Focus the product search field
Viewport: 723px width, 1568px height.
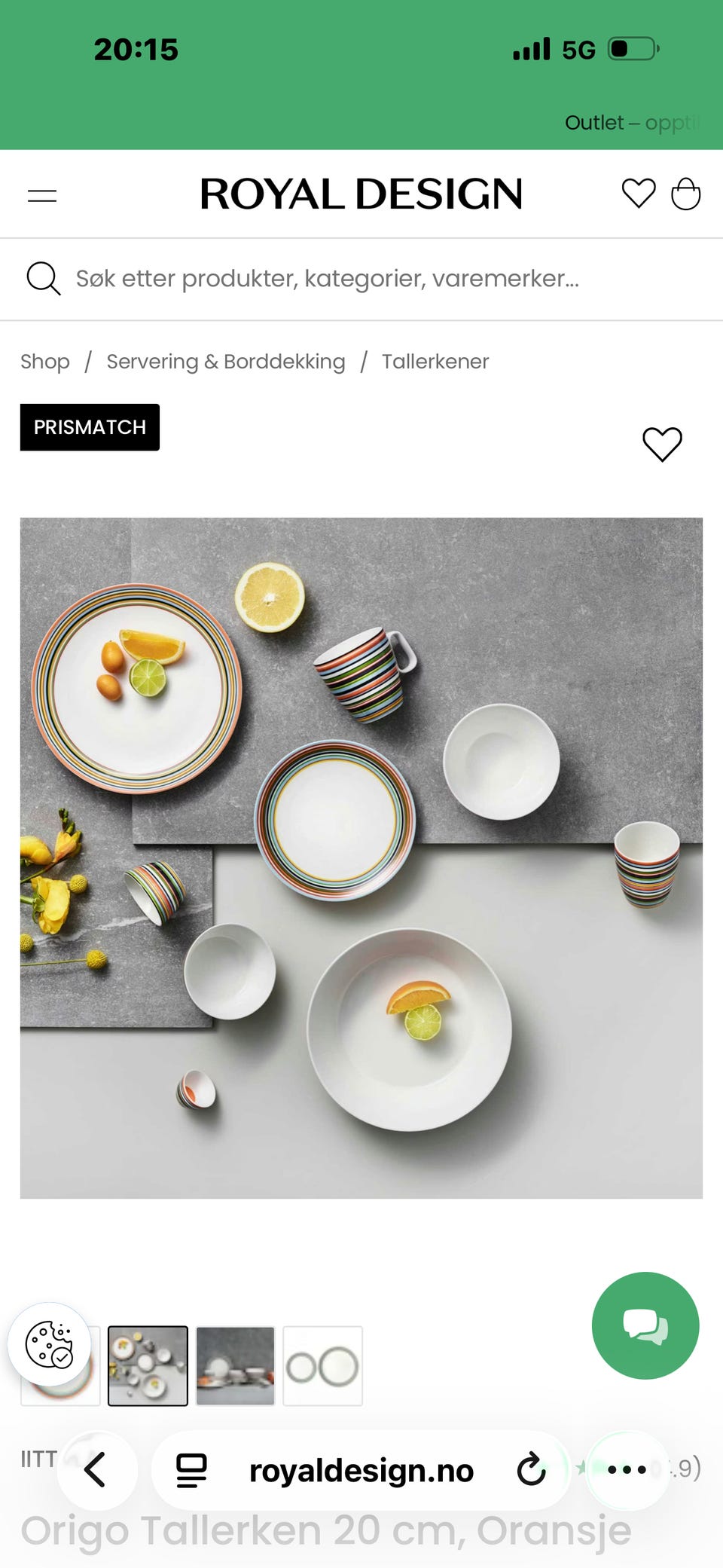tap(361, 279)
